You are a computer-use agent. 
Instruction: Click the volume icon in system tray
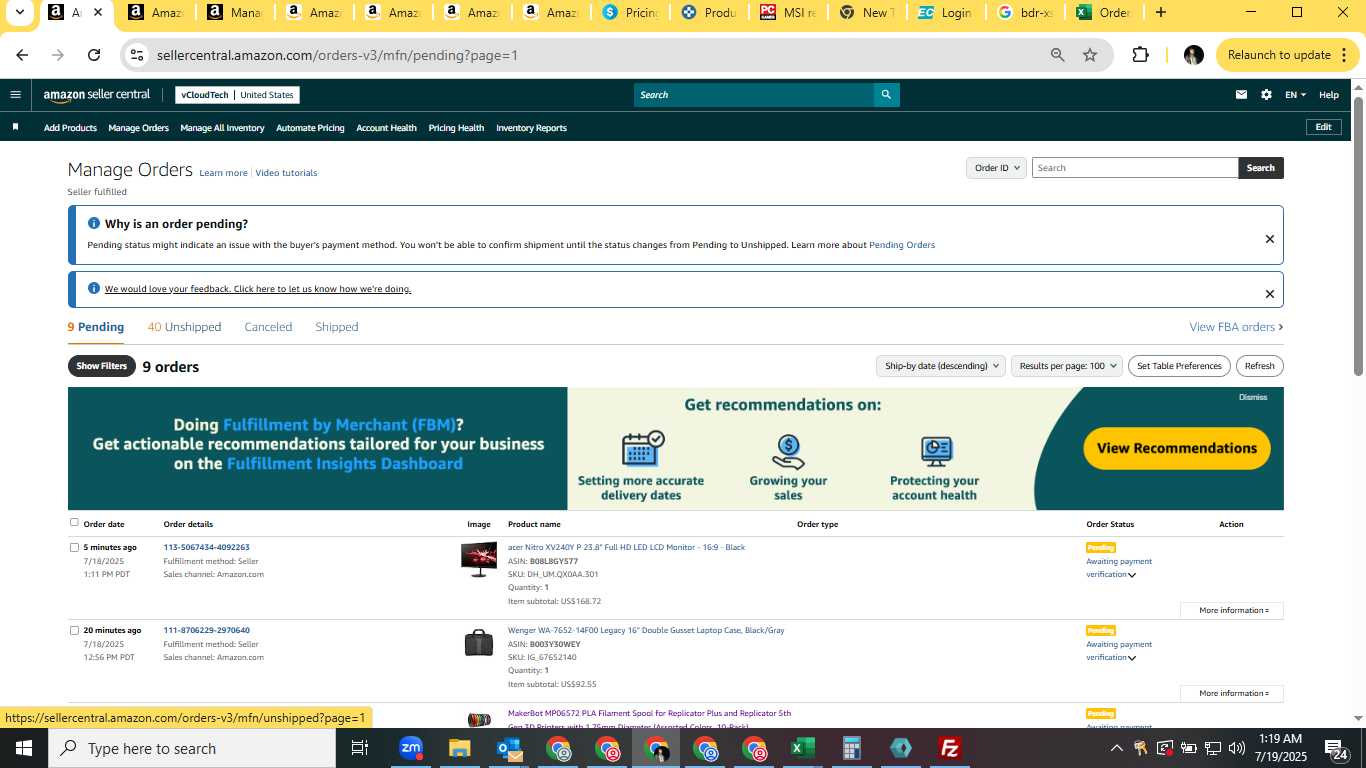1236,748
